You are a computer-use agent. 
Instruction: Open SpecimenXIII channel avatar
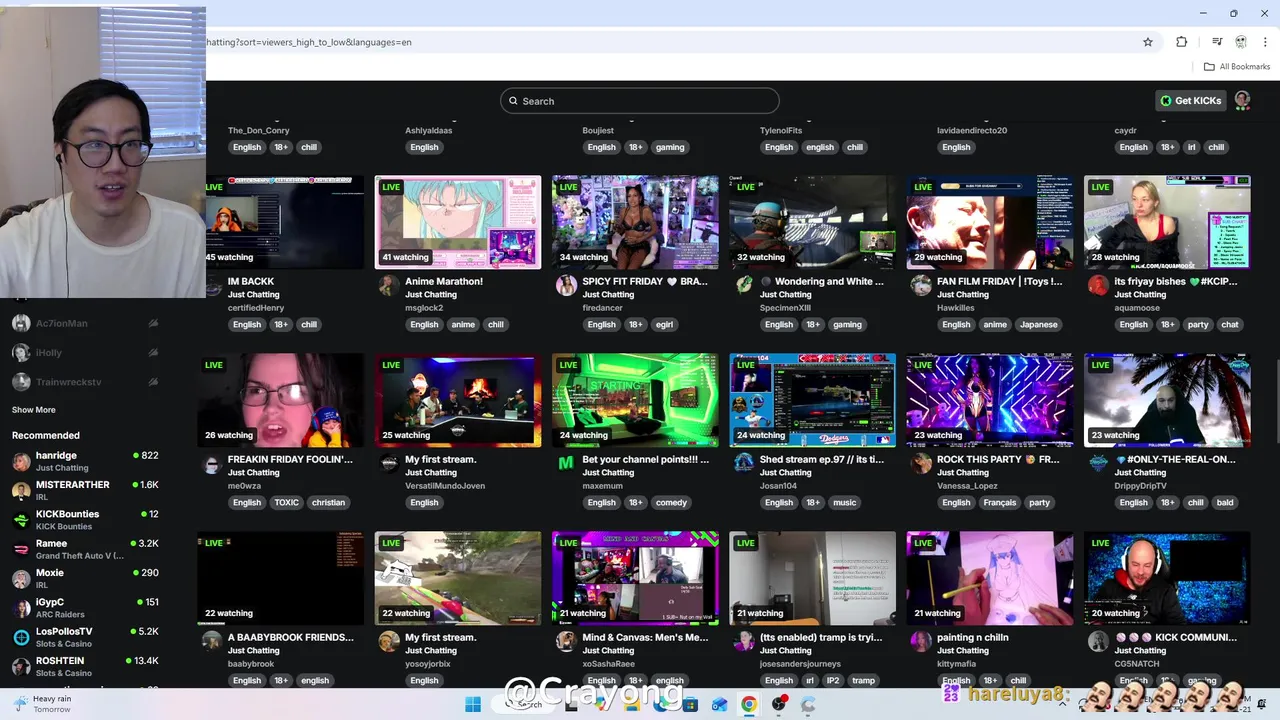[x=743, y=285]
